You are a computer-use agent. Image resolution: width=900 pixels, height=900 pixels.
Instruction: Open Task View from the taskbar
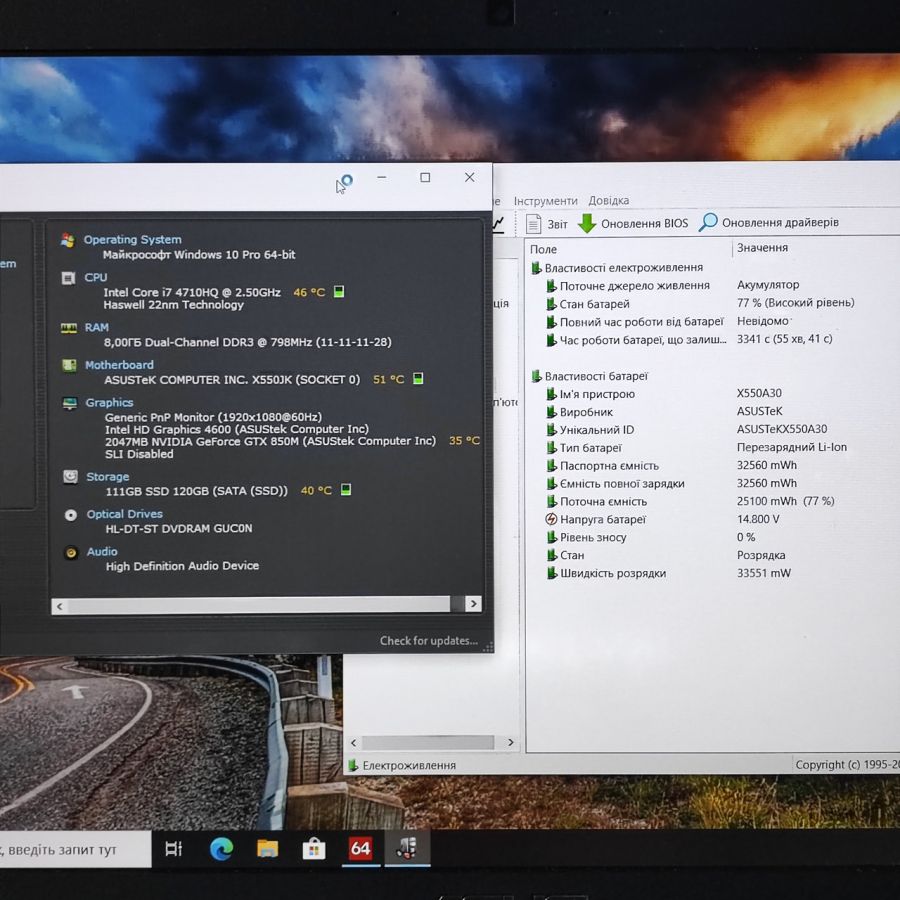(173, 849)
